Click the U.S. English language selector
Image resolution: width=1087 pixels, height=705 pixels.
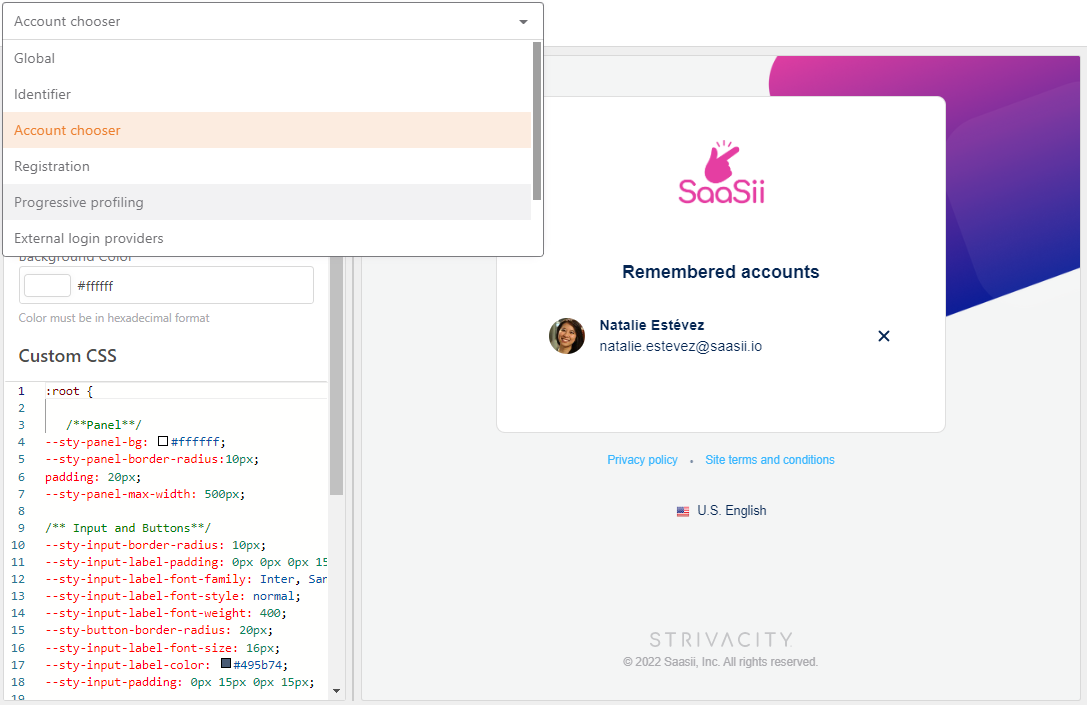click(x=721, y=511)
